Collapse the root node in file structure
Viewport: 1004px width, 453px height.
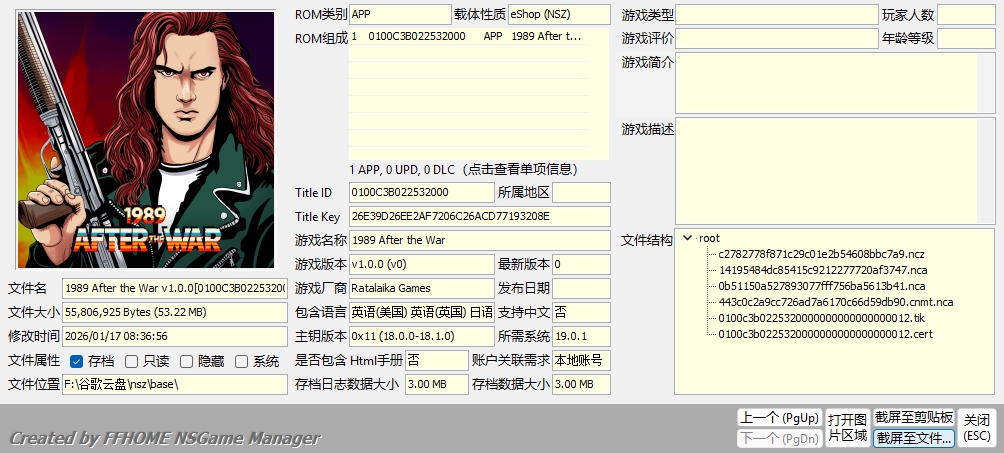click(x=687, y=238)
